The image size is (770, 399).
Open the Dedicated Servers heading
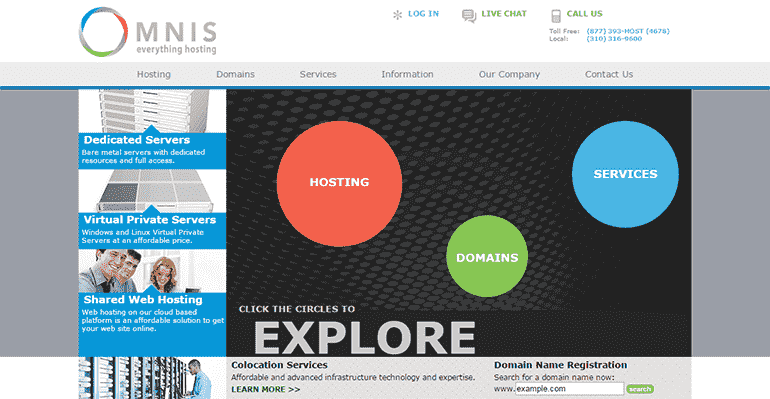point(137,140)
